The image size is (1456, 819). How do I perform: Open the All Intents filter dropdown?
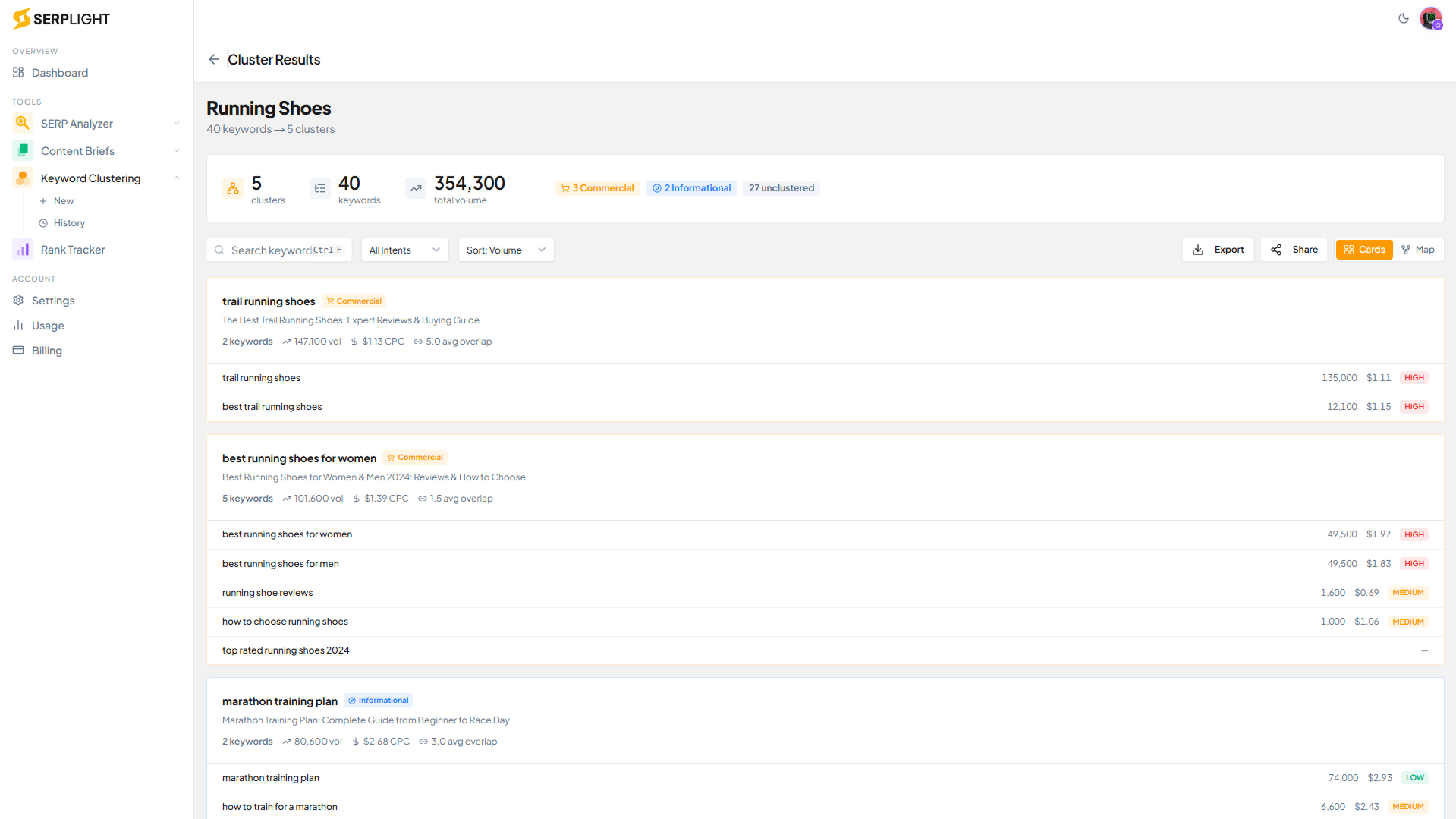(404, 249)
